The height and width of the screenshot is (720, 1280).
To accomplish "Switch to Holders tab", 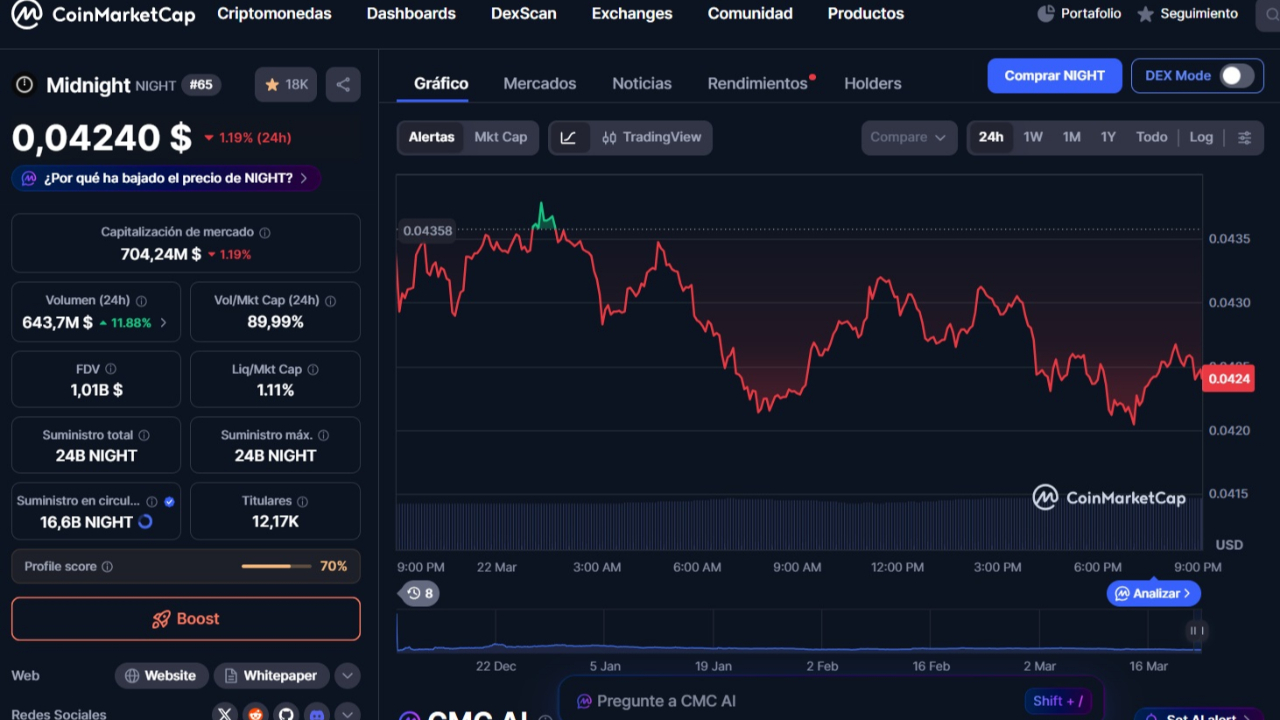I will (x=873, y=84).
